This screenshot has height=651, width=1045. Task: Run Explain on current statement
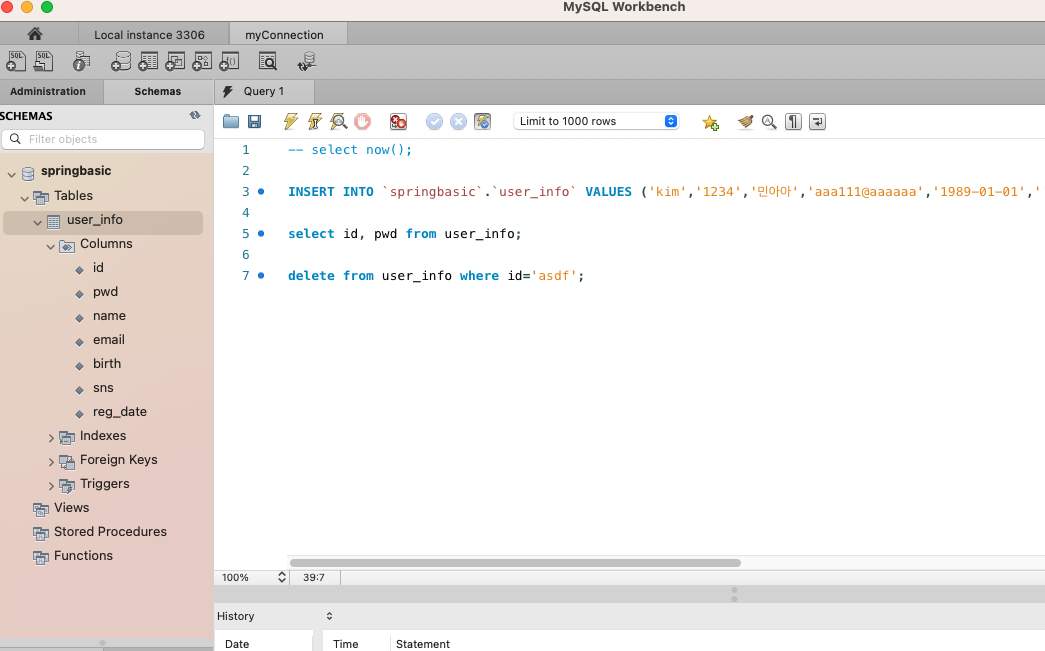pyautogui.click(x=339, y=121)
